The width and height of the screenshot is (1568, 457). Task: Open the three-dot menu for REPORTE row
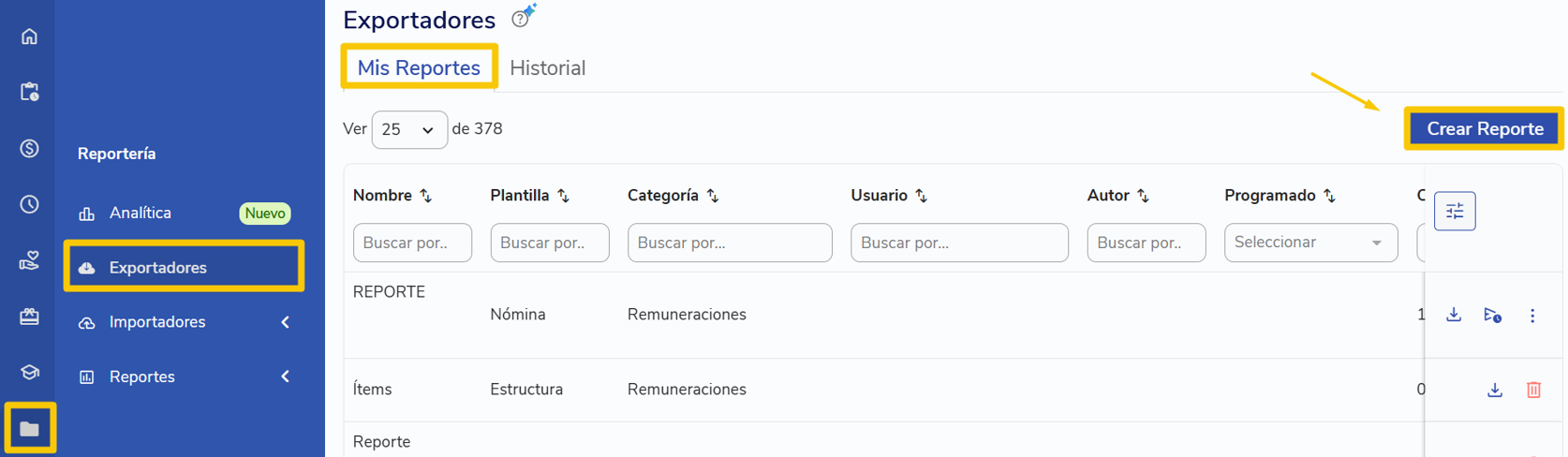click(x=1532, y=316)
